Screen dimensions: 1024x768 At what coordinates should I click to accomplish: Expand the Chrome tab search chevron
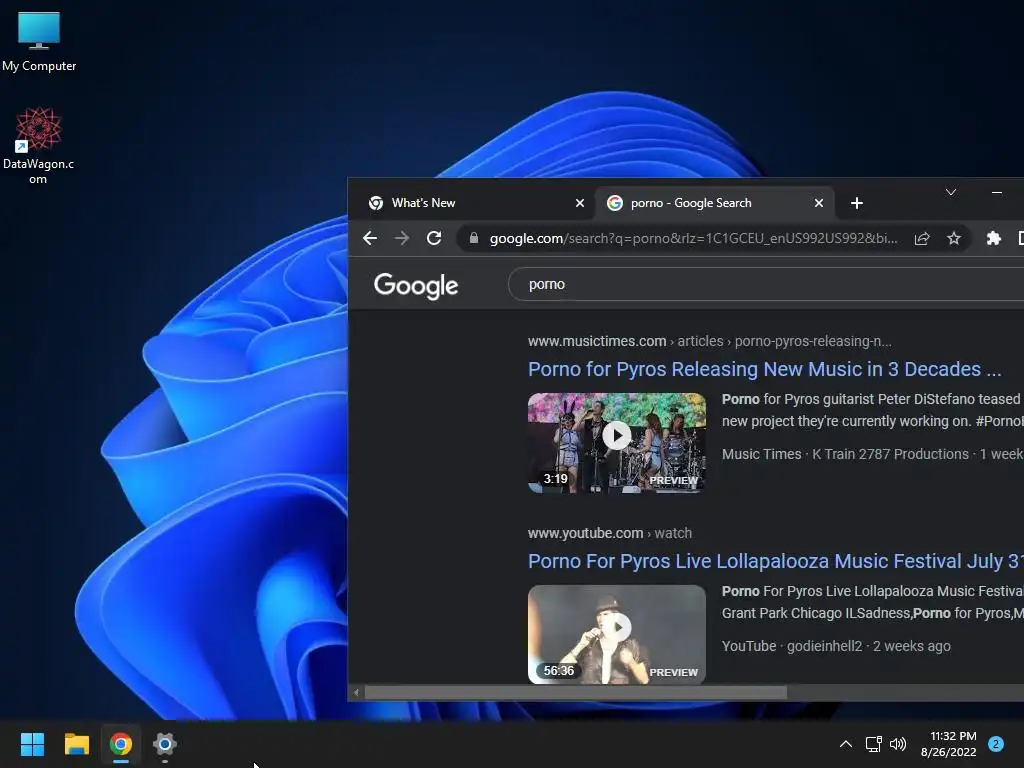[x=951, y=192]
